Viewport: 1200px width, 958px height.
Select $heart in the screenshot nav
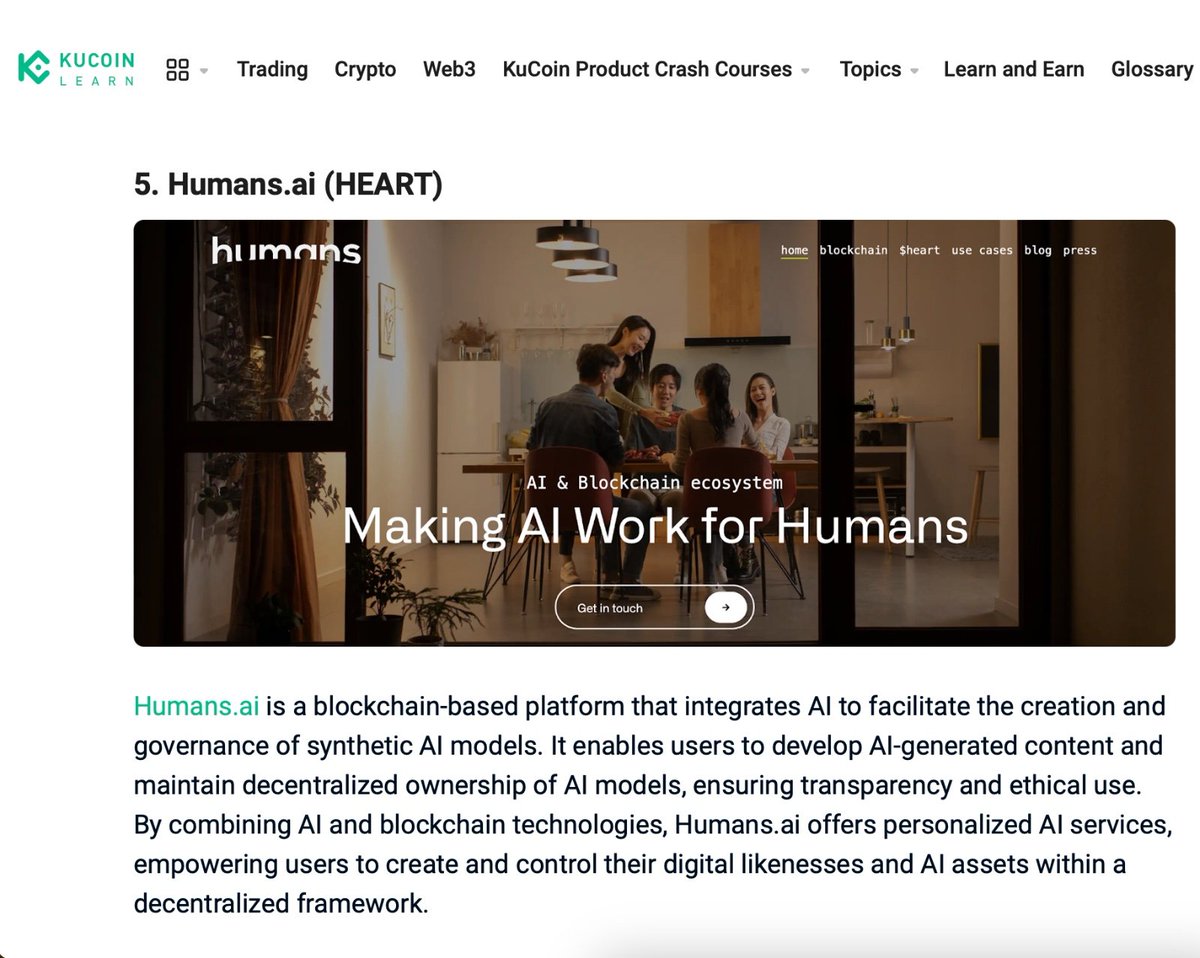point(919,250)
